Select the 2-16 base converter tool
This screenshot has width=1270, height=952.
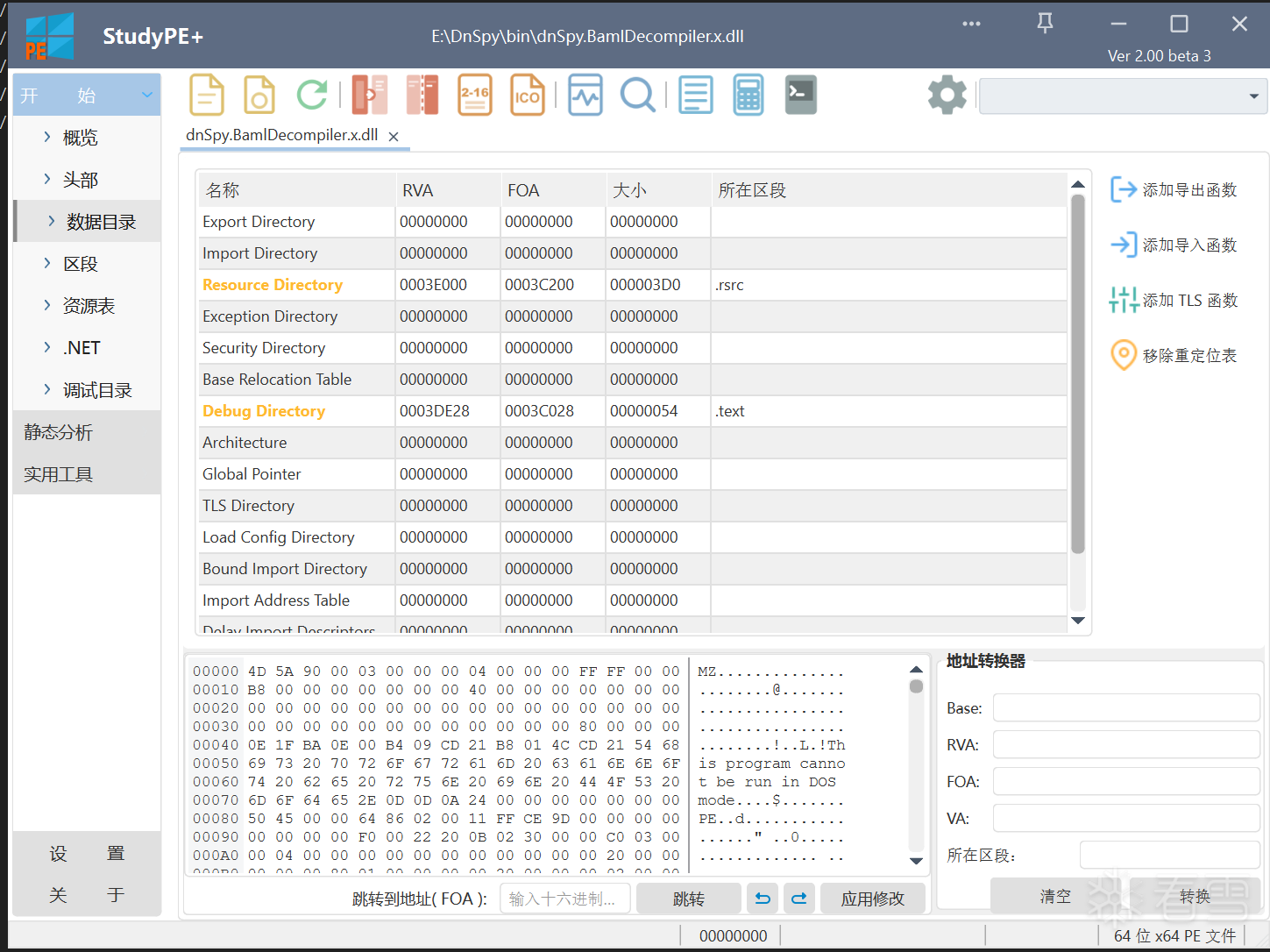pos(474,94)
